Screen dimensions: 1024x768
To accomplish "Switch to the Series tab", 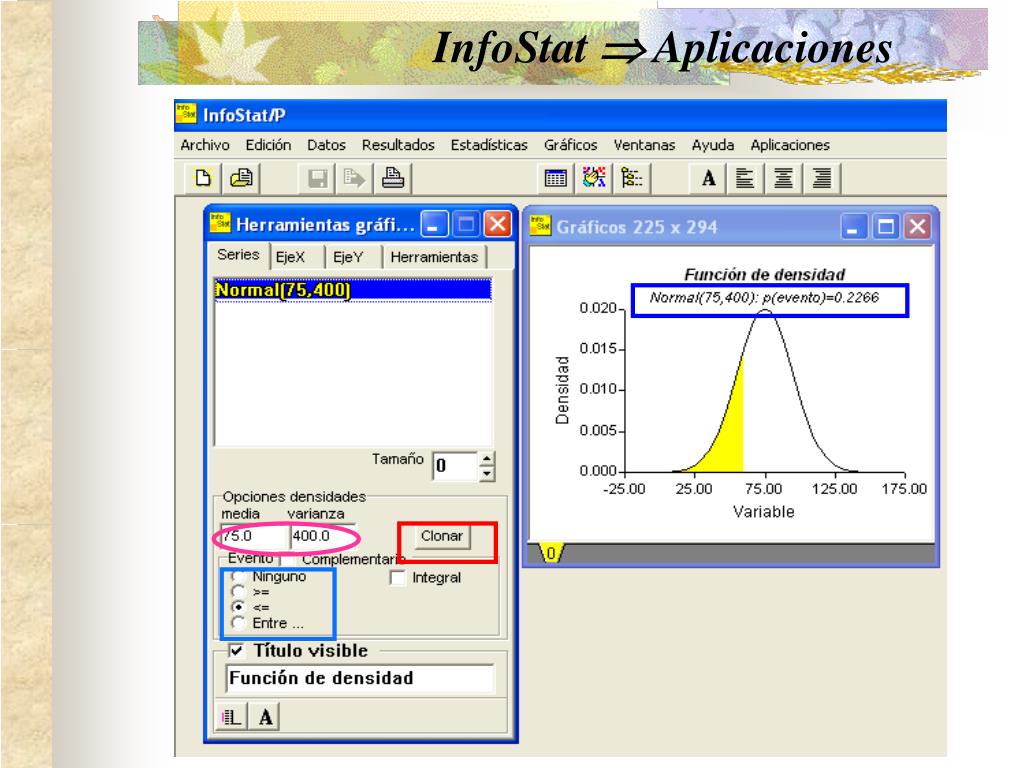I will [x=238, y=255].
